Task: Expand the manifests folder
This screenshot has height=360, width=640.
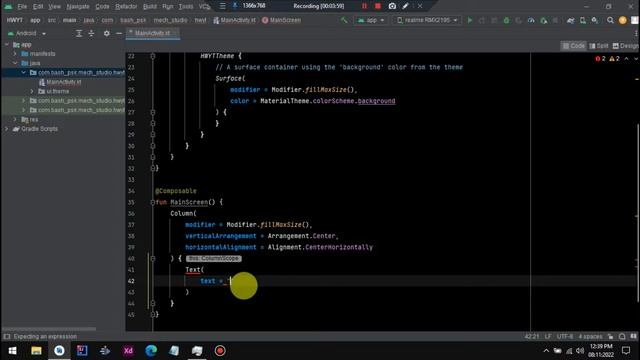Action: pos(16,54)
